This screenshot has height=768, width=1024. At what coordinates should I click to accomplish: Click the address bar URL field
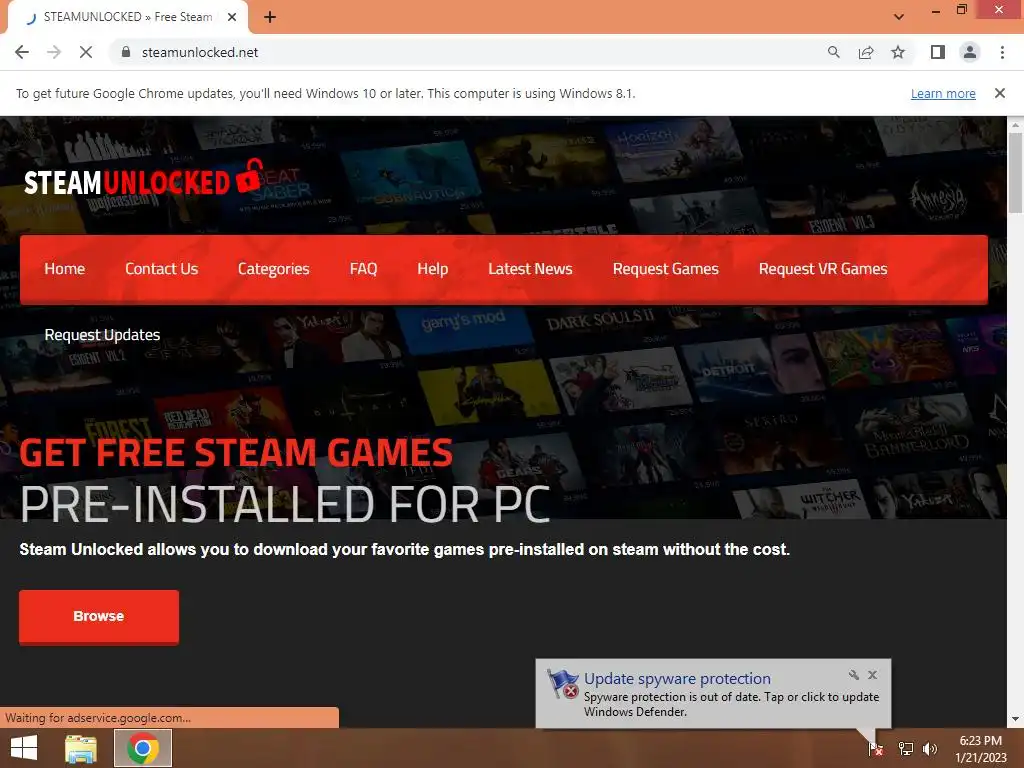click(x=470, y=52)
